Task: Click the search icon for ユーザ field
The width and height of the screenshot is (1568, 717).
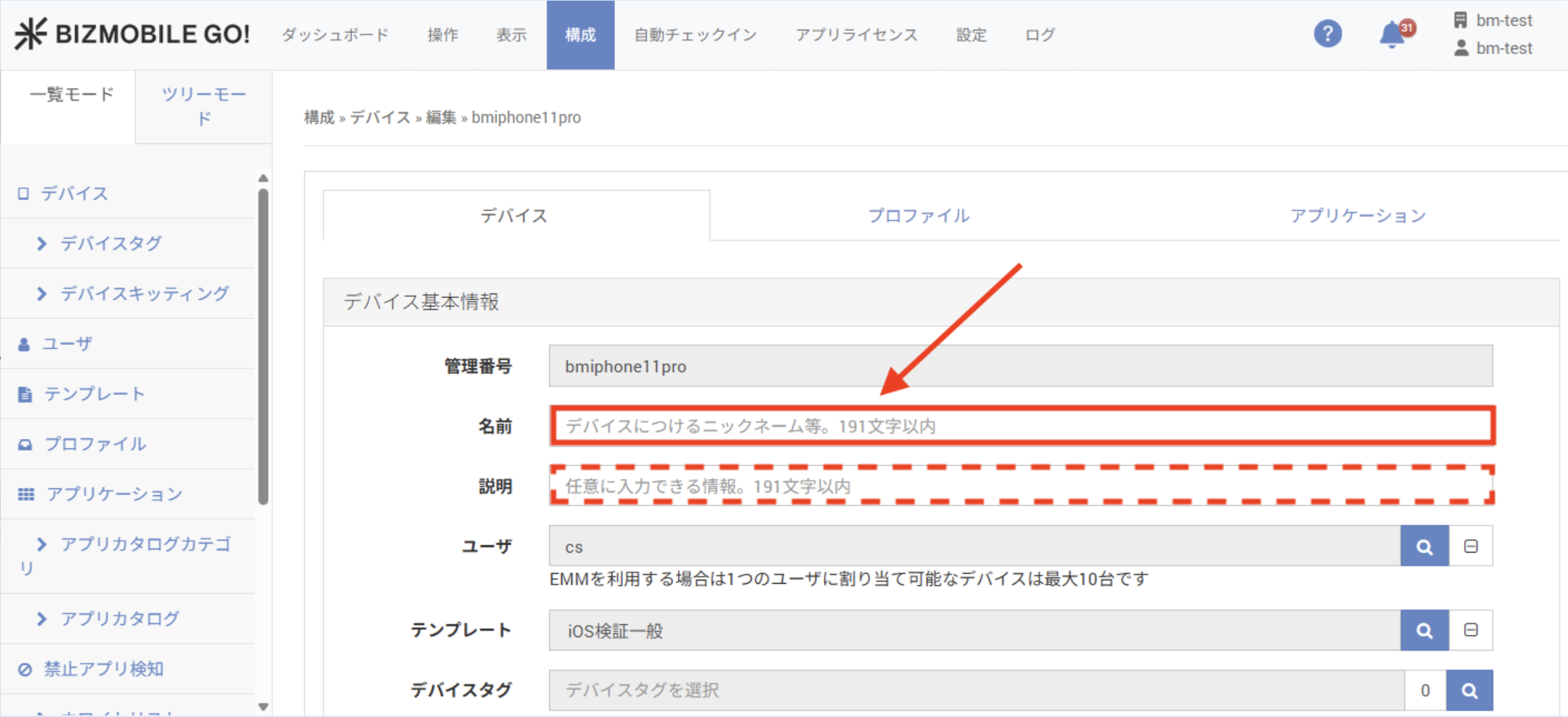Action: point(1424,546)
